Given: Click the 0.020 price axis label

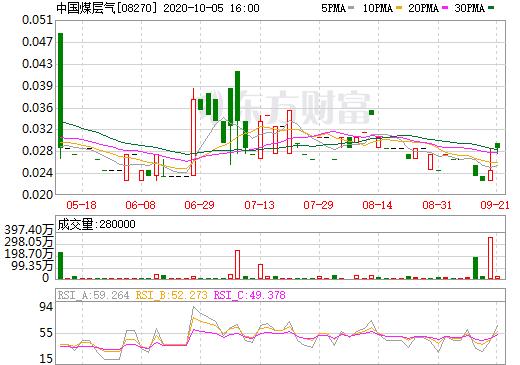Looking at the screenshot, I should pyautogui.click(x=37, y=194).
